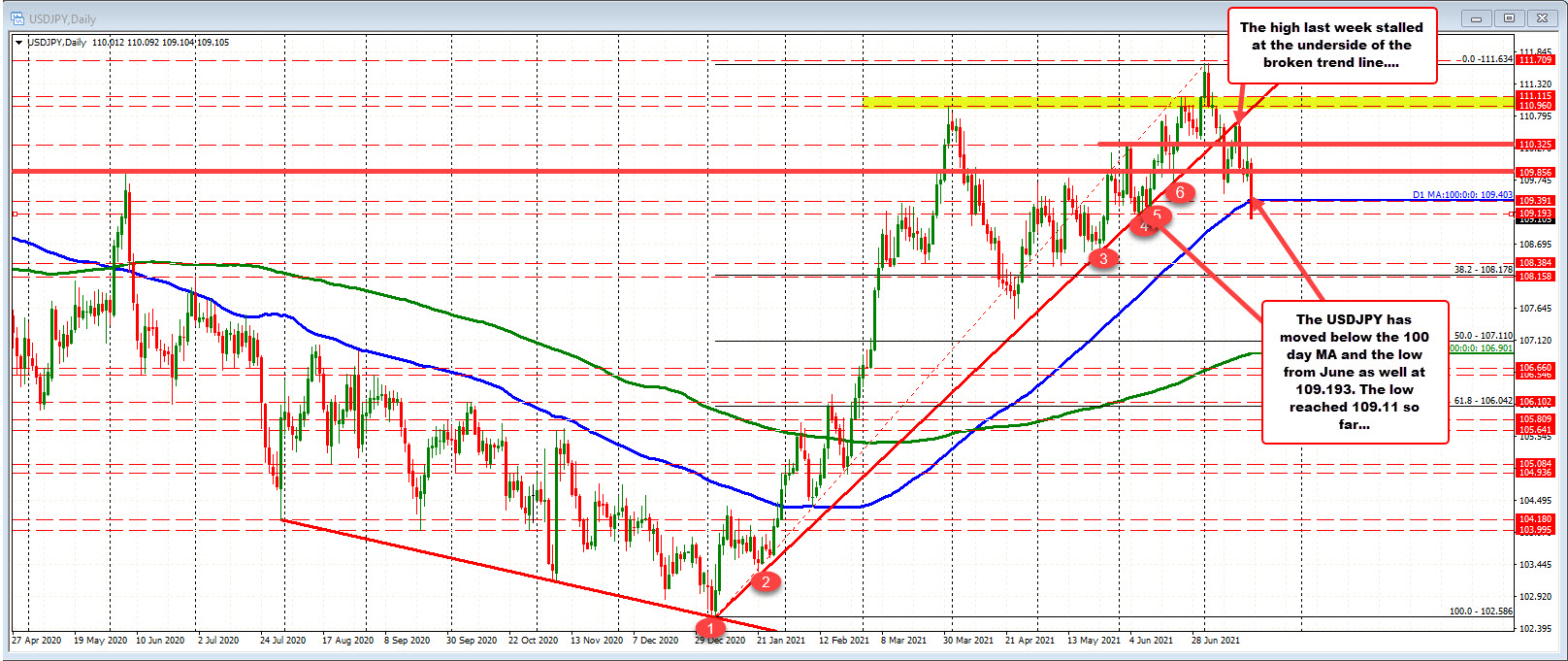Click the 110.325 price level label
This screenshot has width=1568, height=661.
click(1536, 145)
